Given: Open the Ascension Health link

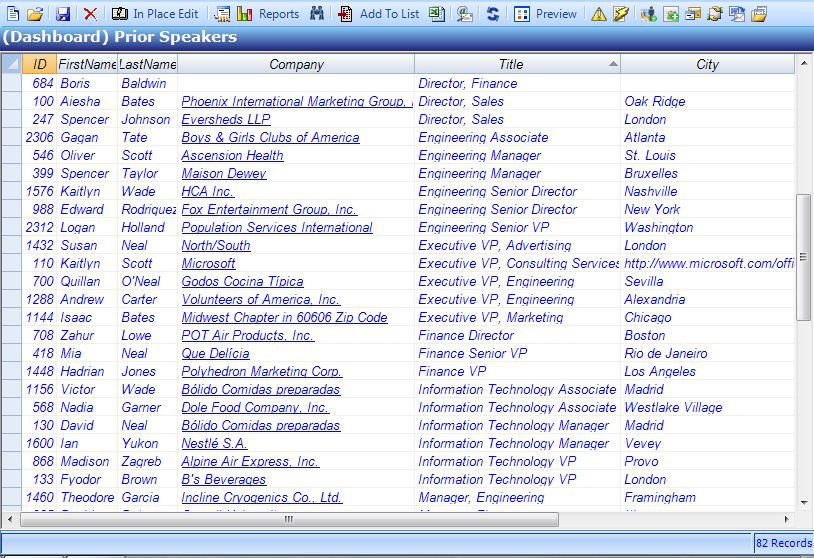Looking at the screenshot, I should pos(232,155).
